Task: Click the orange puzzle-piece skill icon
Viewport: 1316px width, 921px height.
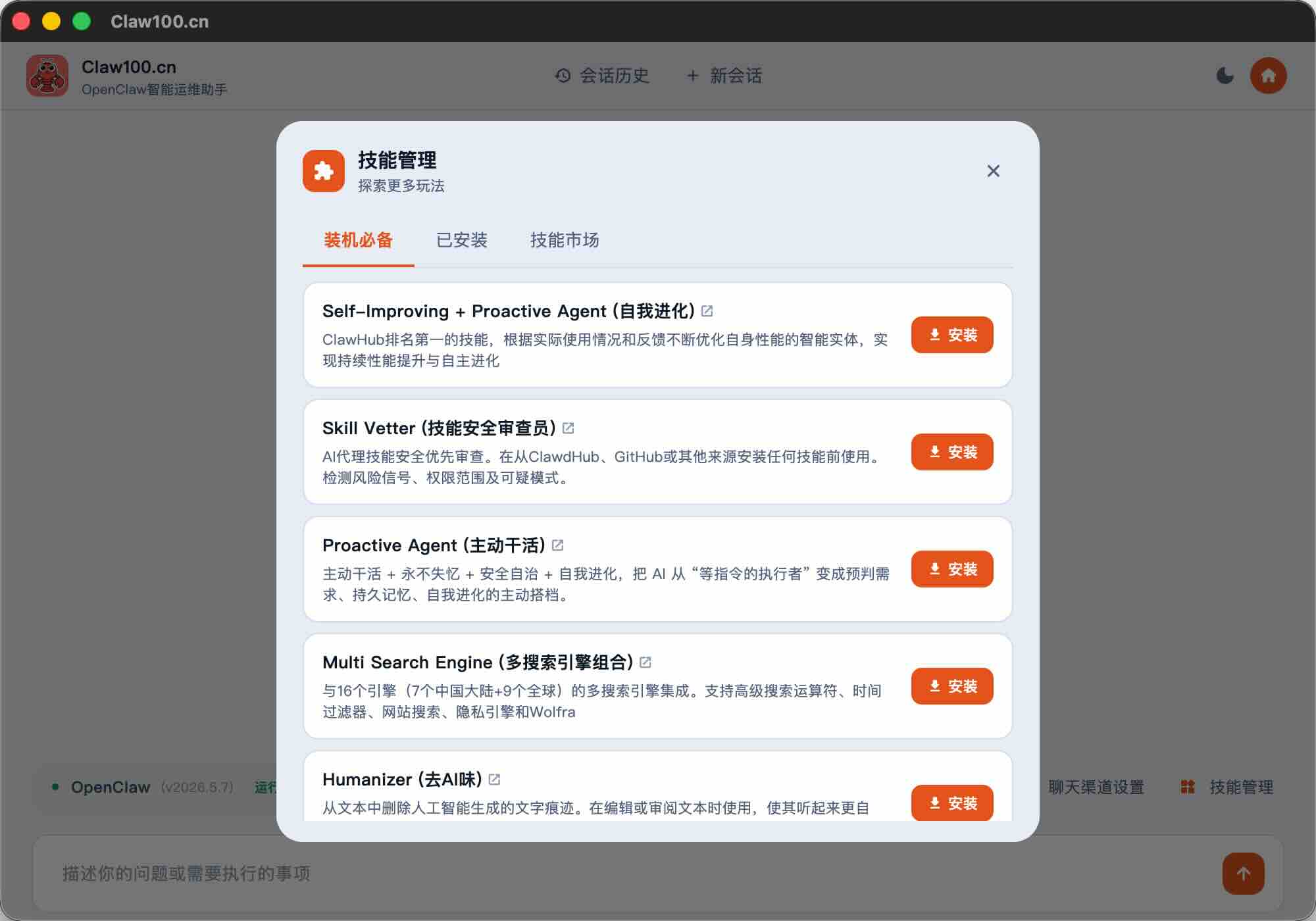Action: tap(324, 171)
